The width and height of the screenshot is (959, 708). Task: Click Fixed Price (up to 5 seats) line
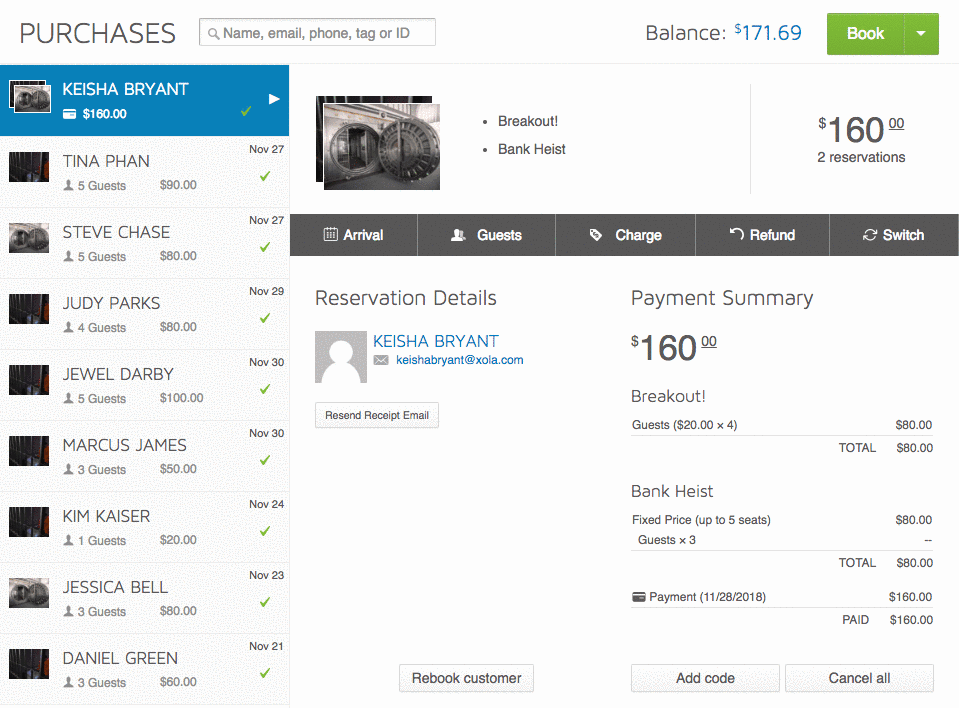pyautogui.click(x=782, y=520)
